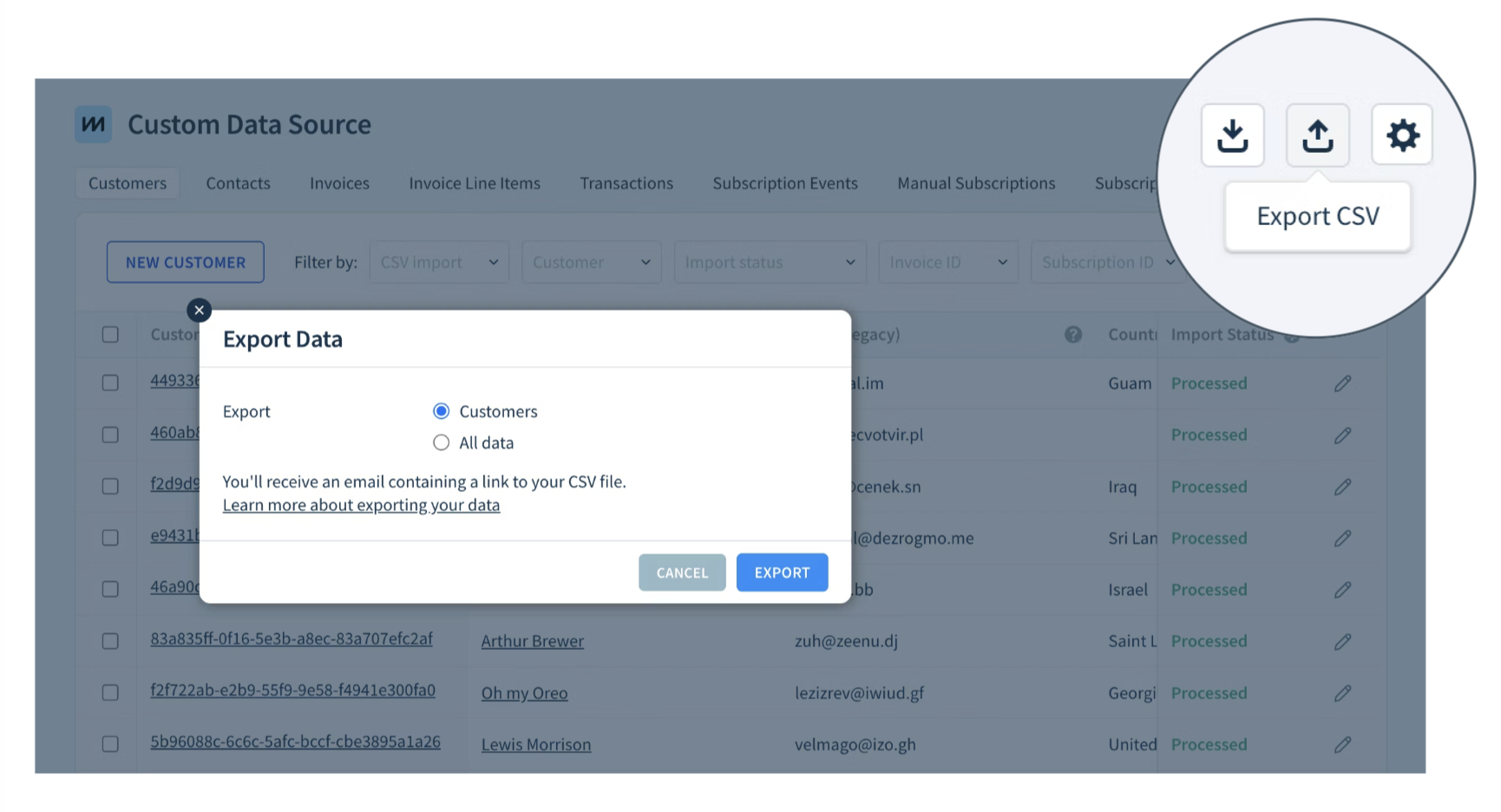Click the help question mark in the column header
This screenshot has height=812, width=1501.
tap(1072, 334)
